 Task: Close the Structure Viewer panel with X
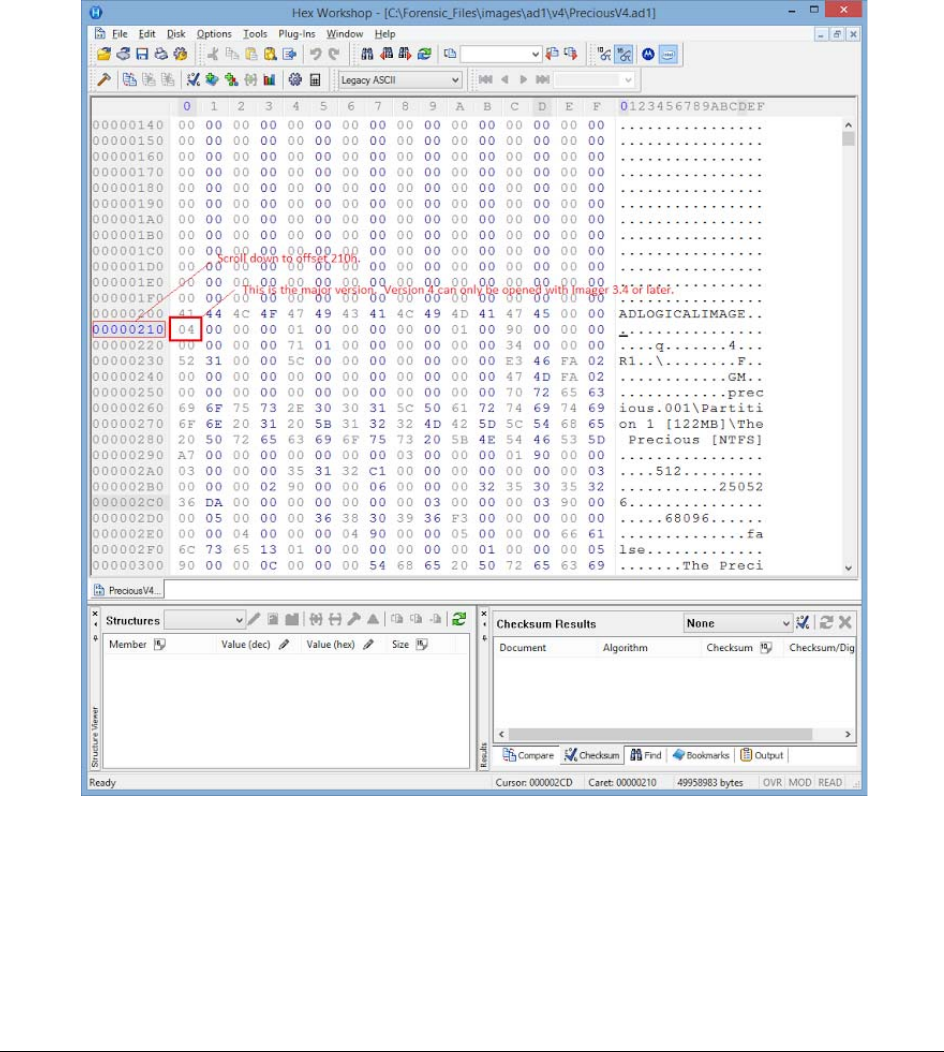coord(95,614)
